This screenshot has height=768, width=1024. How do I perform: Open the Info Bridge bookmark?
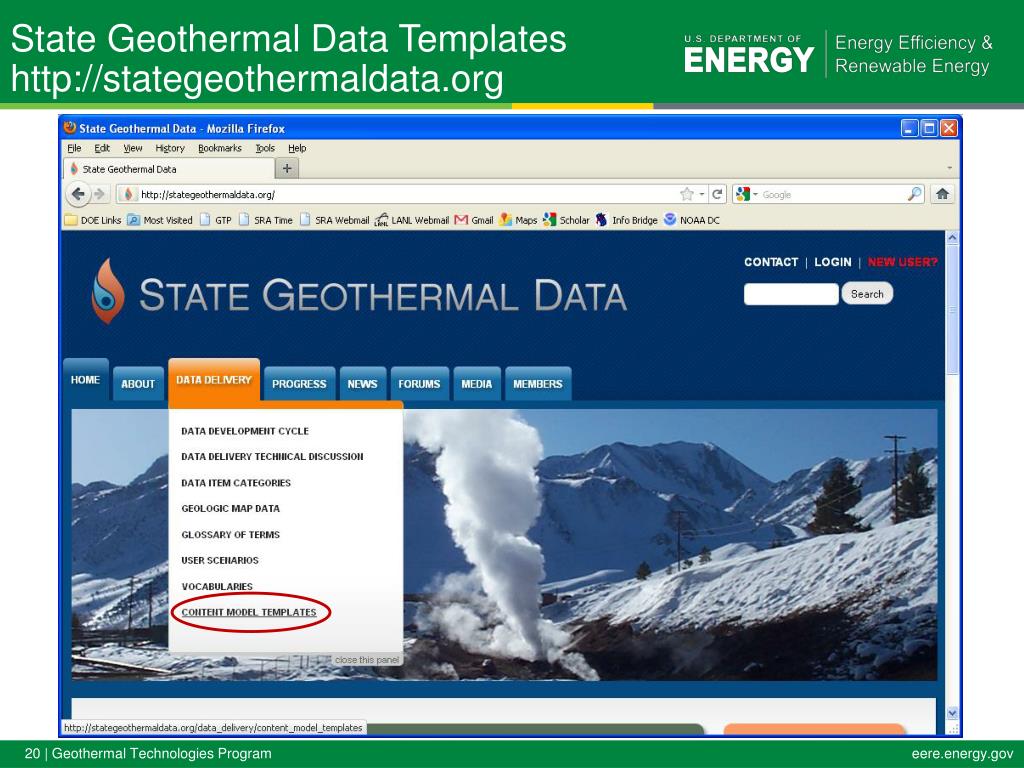626,220
